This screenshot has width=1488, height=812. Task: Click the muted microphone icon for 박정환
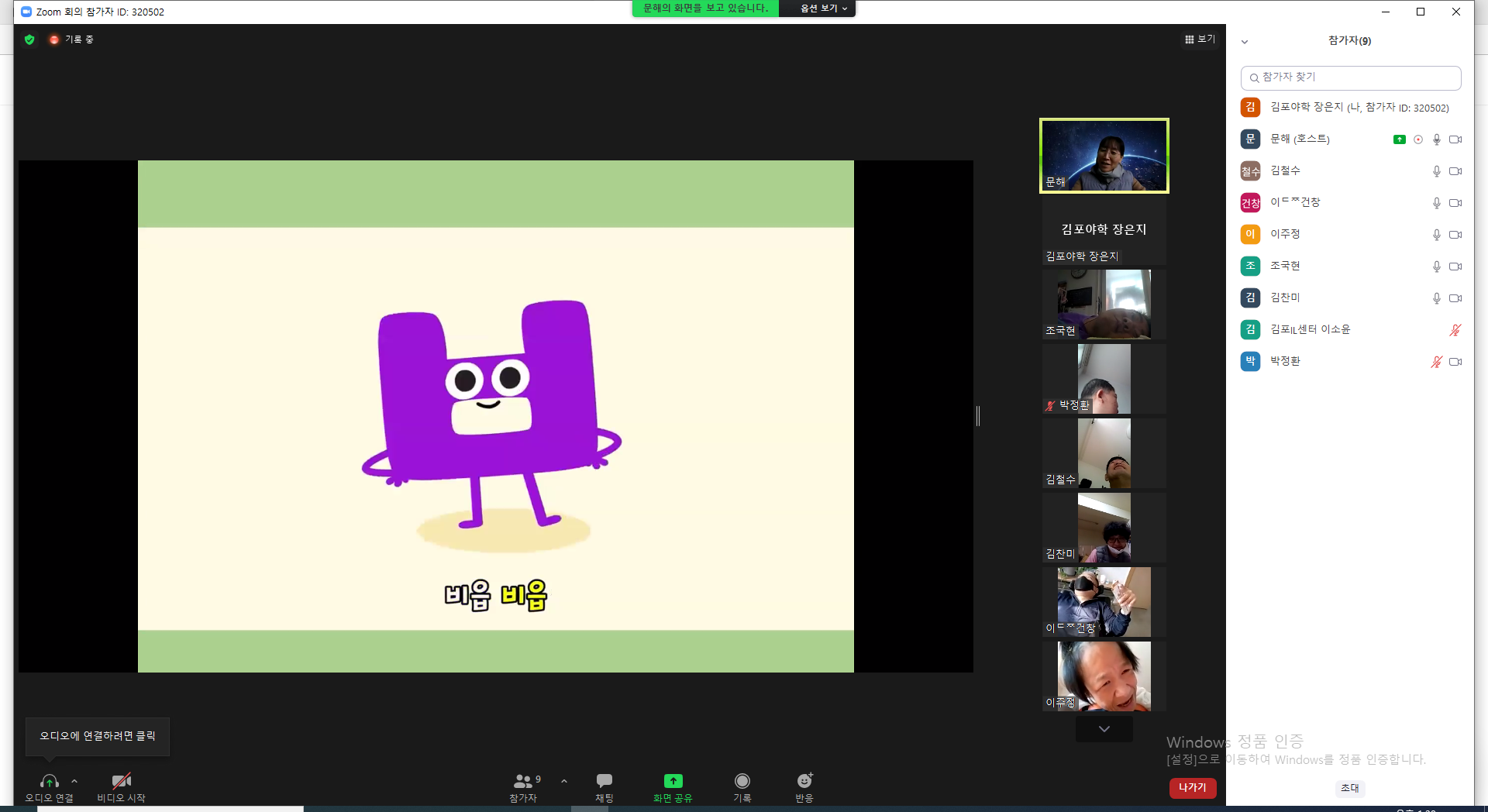[x=1436, y=362]
